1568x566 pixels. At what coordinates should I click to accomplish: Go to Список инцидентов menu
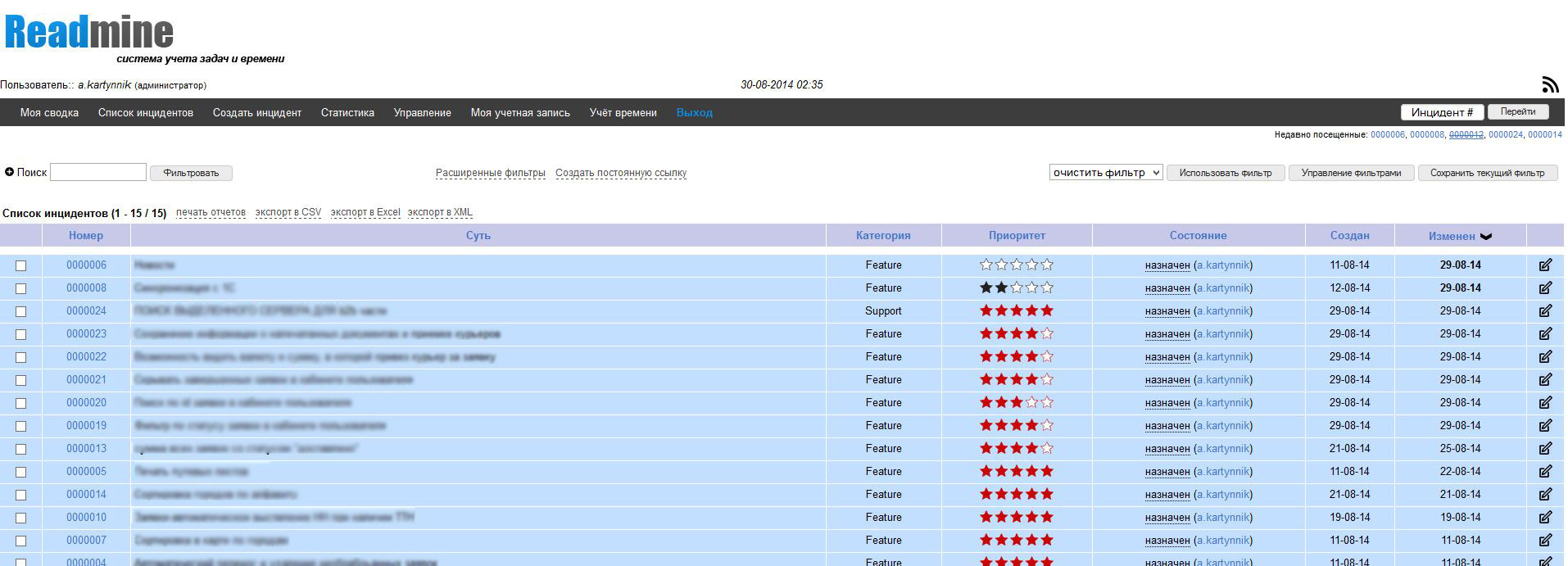click(x=146, y=113)
